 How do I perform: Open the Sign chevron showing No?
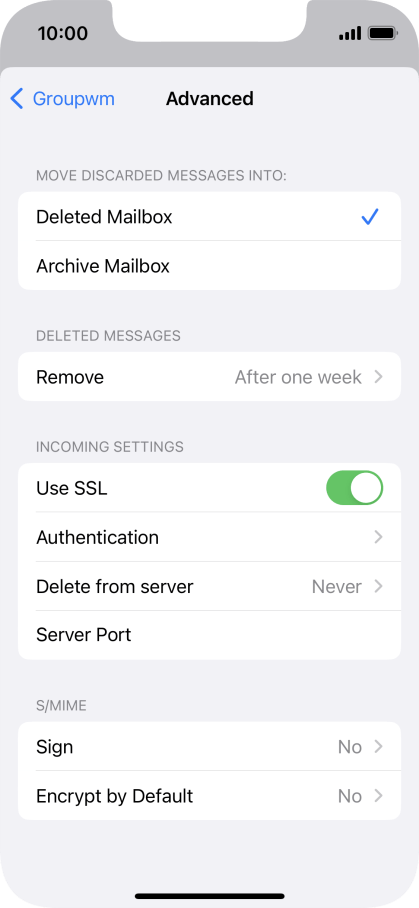(378, 746)
